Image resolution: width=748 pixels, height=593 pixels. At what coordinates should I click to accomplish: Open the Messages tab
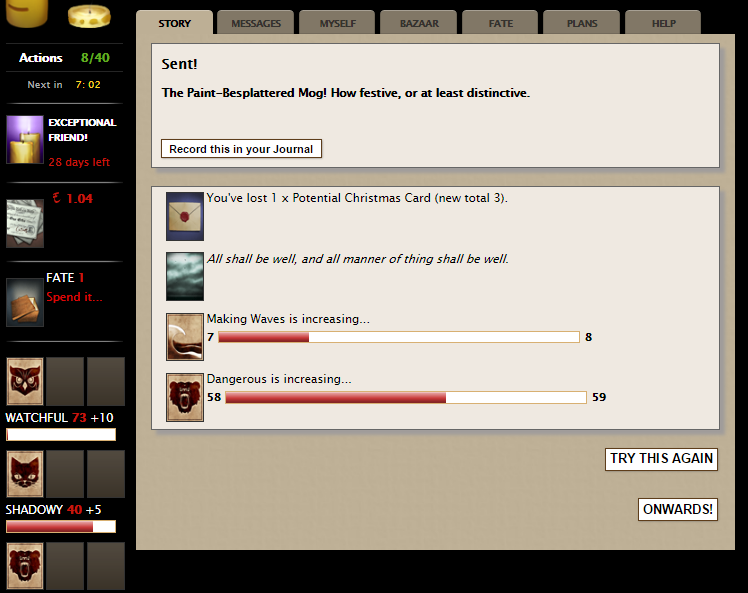pos(256,23)
